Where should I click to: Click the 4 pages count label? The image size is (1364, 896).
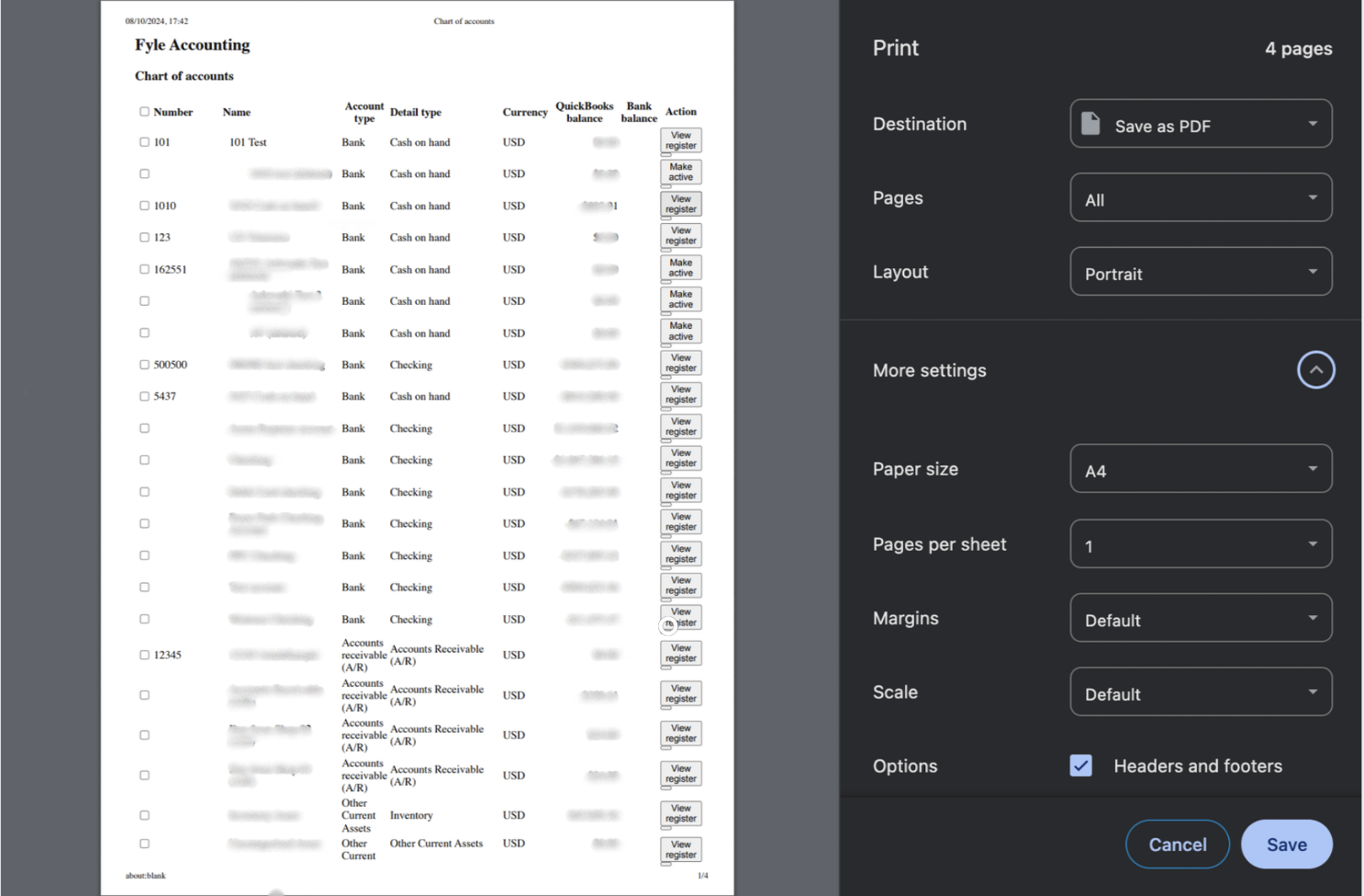[x=1298, y=49]
